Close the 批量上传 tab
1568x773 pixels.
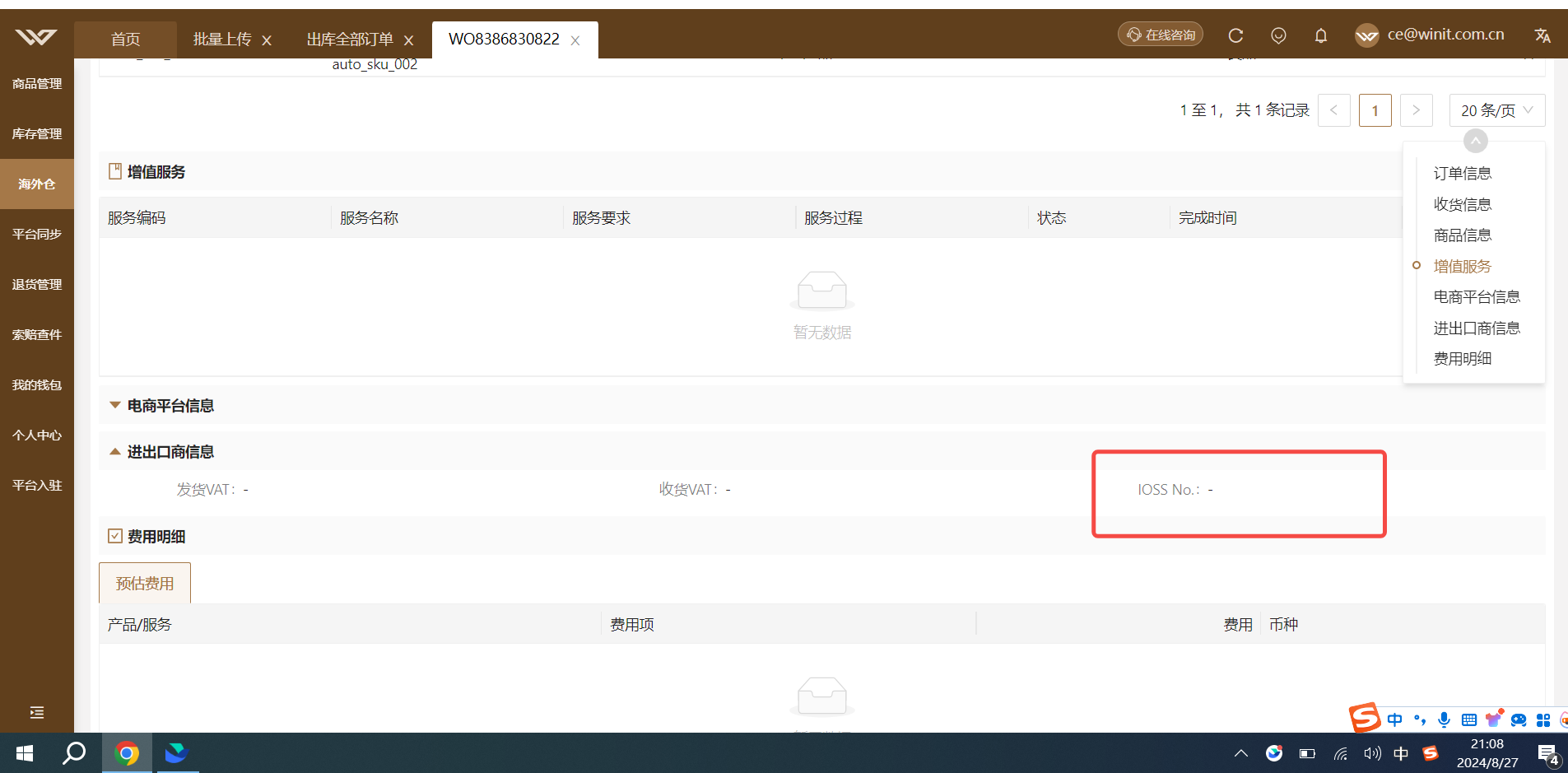click(x=267, y=40)
